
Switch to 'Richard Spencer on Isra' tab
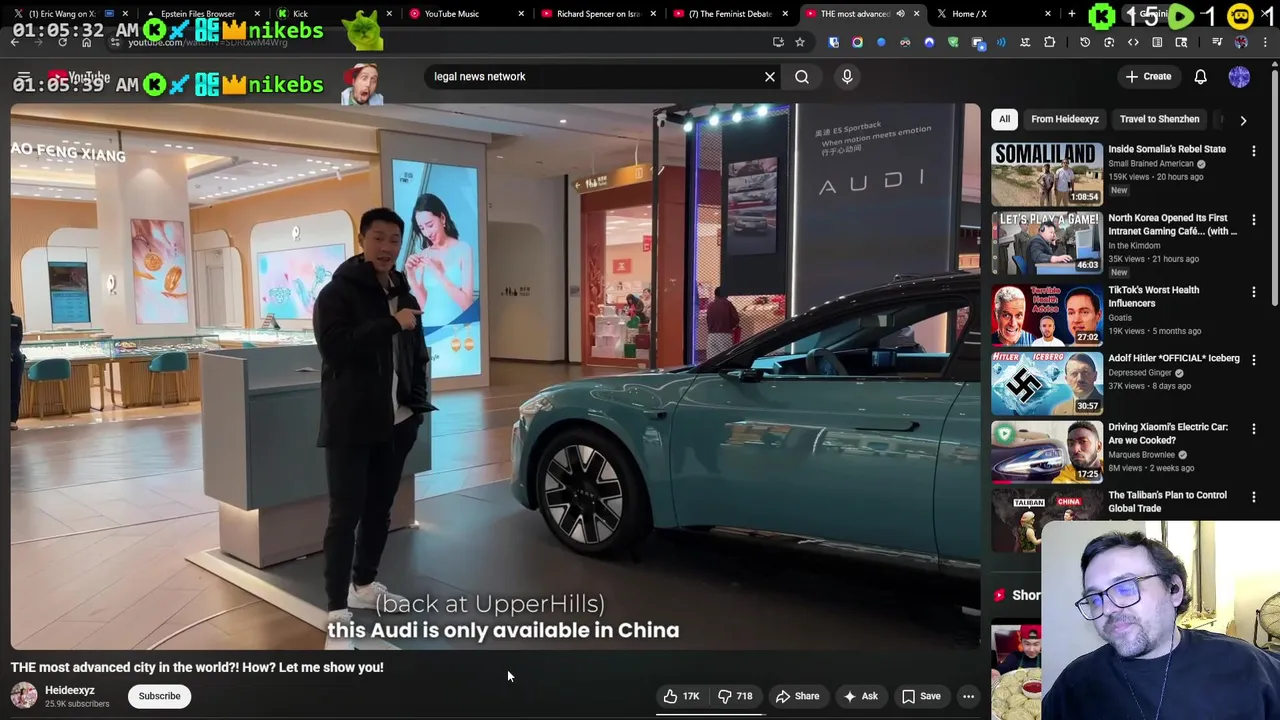598,14
